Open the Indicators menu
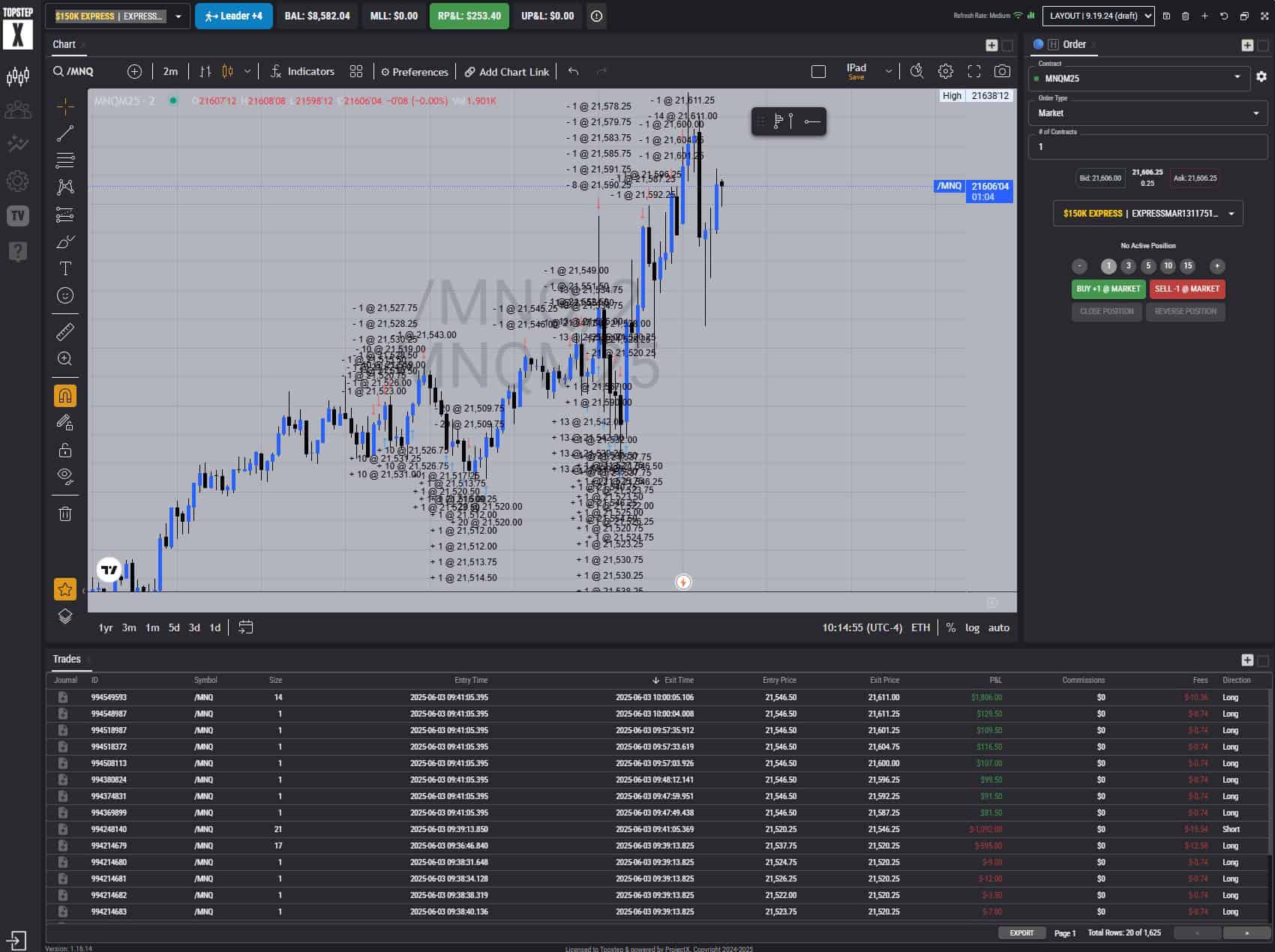This screenshot has height=952, width=1275. click(x=302, y=71)
